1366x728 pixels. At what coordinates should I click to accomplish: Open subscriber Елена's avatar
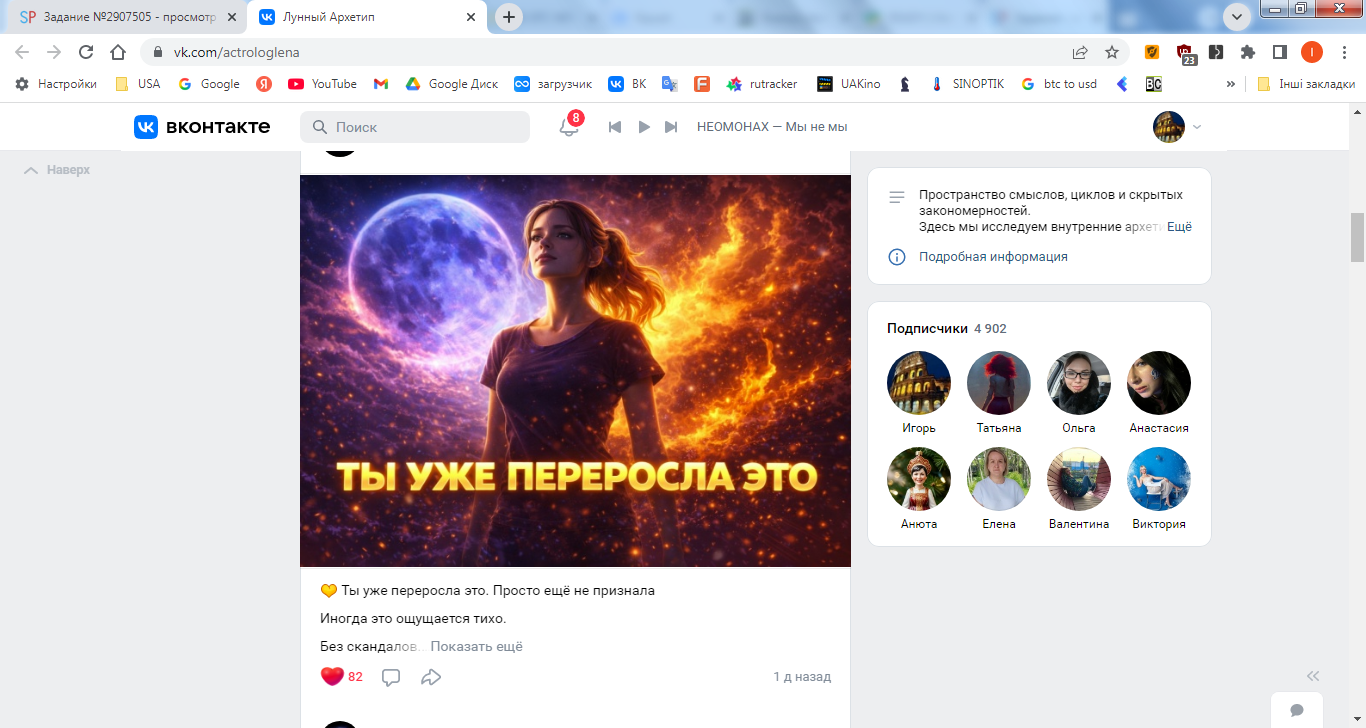click(x=999, y=479)
